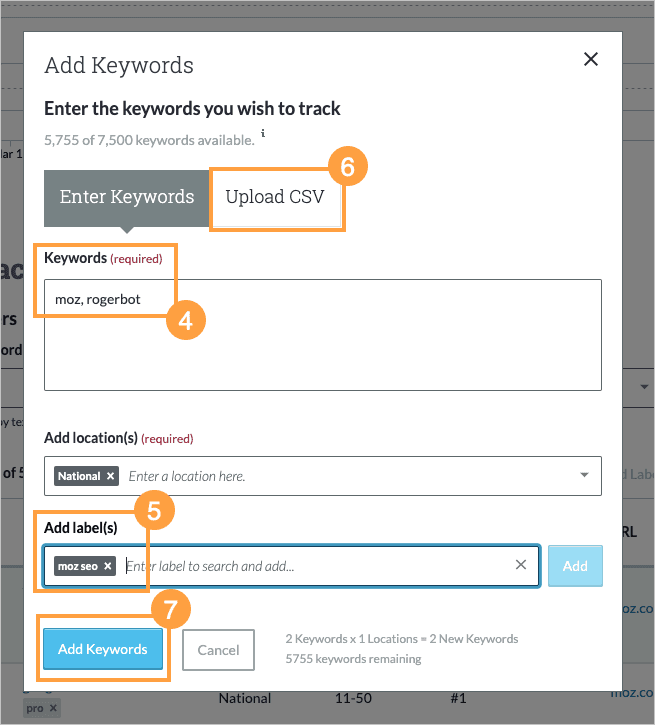
Task: Remove the pro tag behind the dialog
Action: (55, 708)
